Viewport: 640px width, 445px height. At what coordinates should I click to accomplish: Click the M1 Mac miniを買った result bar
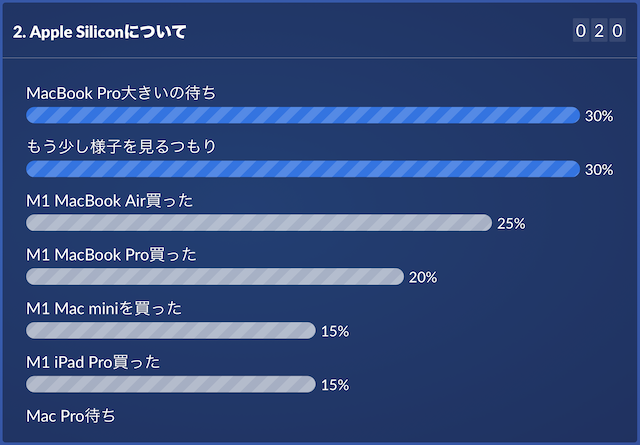[x=171, y=331]
